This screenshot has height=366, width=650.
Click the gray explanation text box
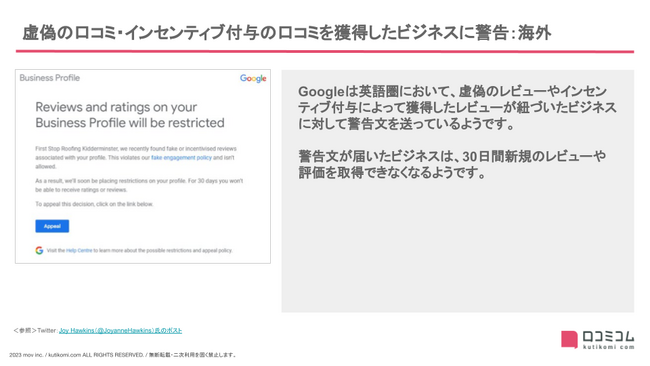tap(458, 191)
